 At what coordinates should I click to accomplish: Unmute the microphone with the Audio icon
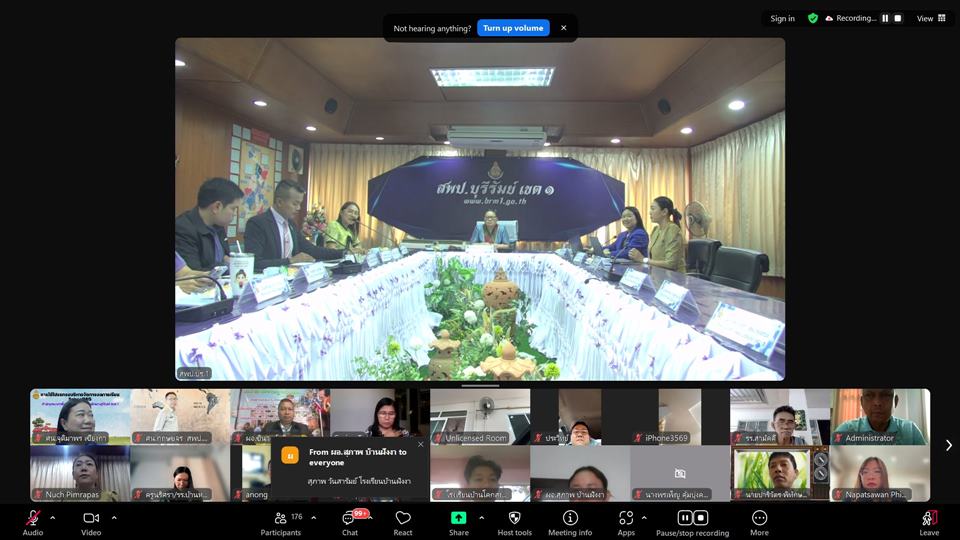pos(33,518)
